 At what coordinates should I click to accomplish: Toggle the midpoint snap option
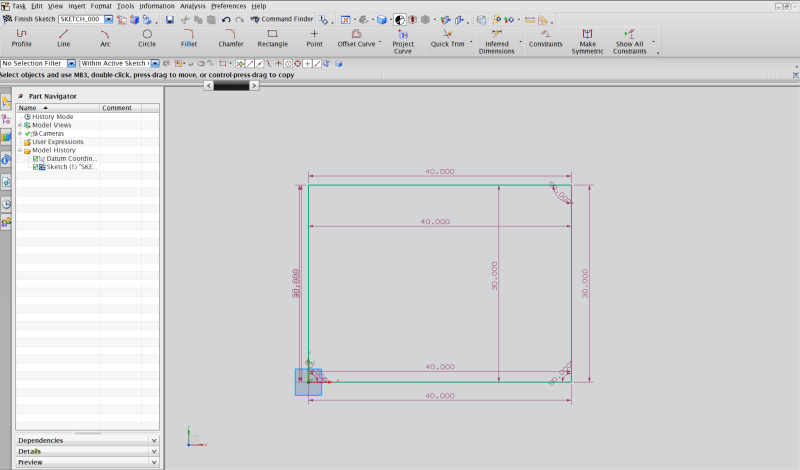pyautogui.click(x=259, y=63)
